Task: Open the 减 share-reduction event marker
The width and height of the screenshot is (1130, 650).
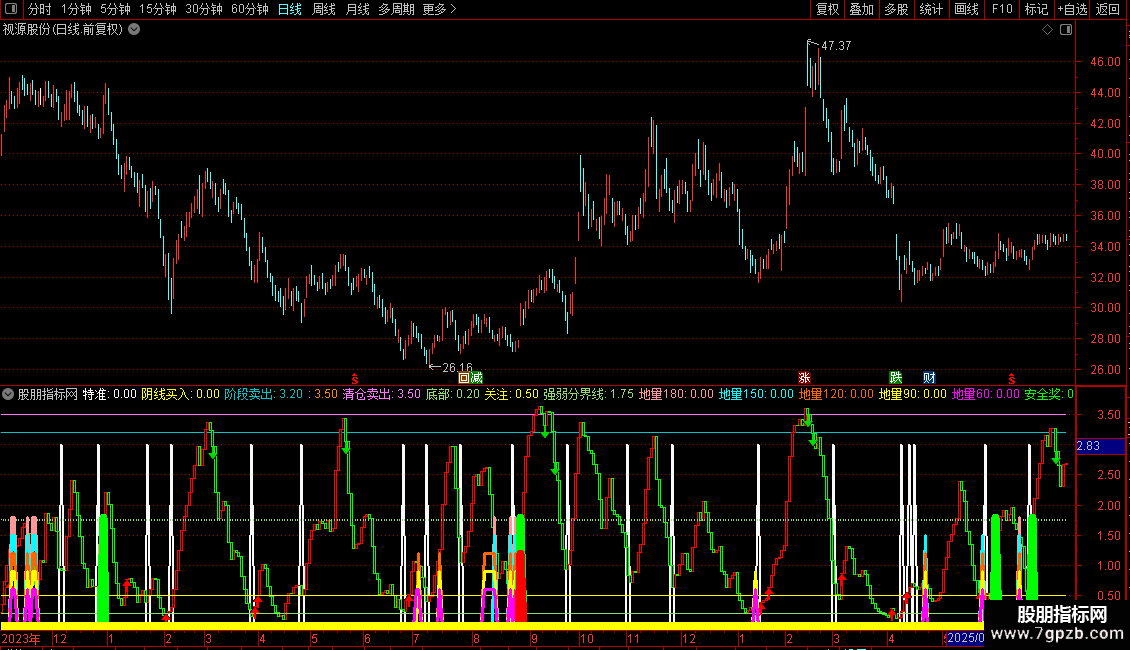Action: point(476,378)
